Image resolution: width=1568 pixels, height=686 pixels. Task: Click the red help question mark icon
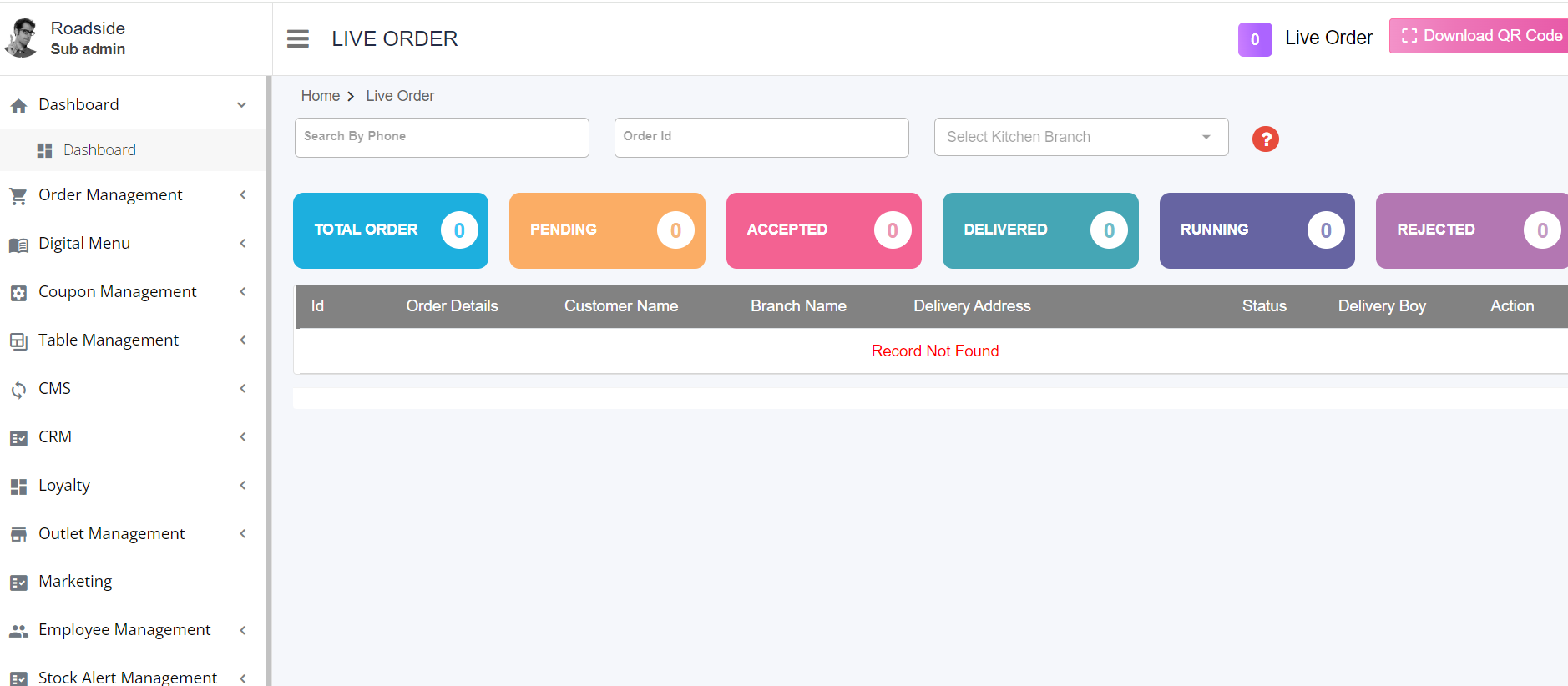[1265, 139]
